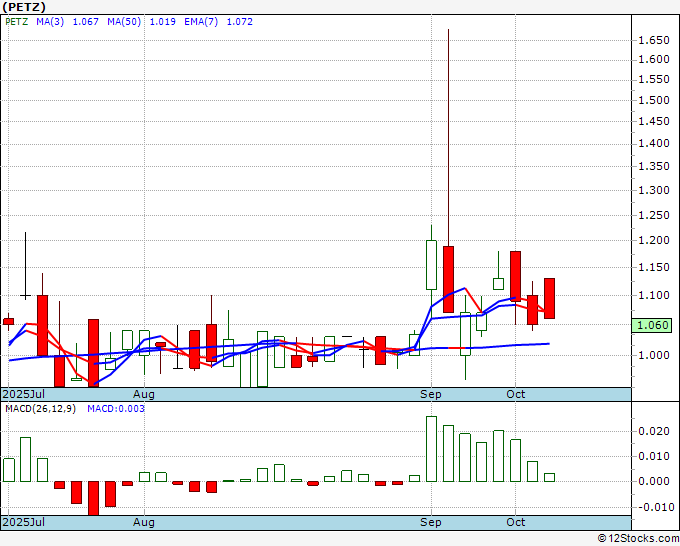This screenshot has width=680, height=546.
Task: Click Oct on the price chart timeline
Action: coord(516,394)
